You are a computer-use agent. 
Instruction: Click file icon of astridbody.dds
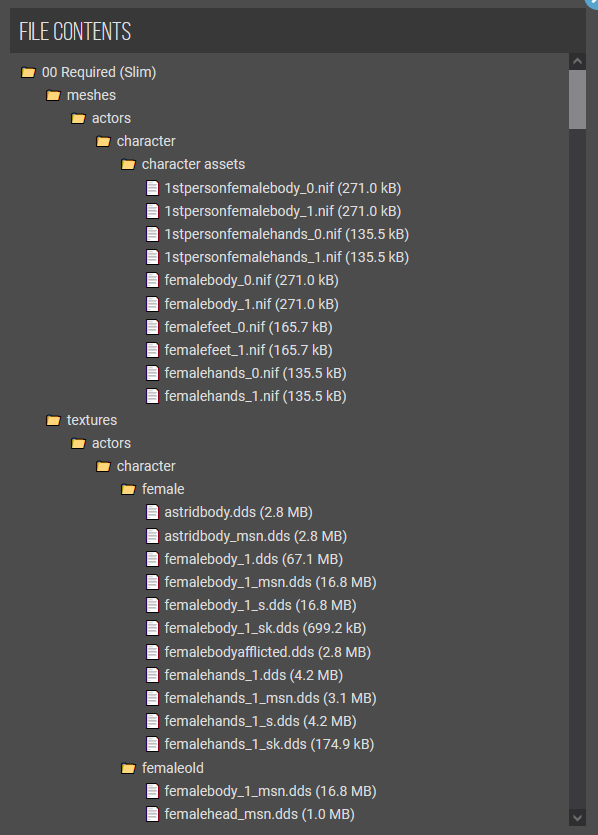152,512
